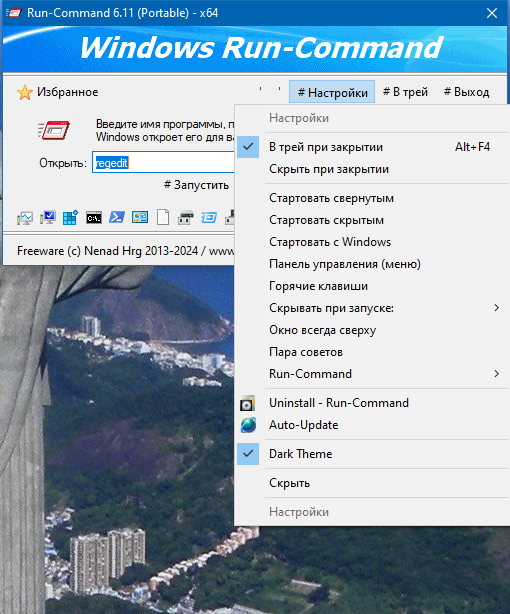Screen dimensions: 510x614
Task: Disable the Dark Theme option
Action: pyautogui.click(x=372, y=454)
